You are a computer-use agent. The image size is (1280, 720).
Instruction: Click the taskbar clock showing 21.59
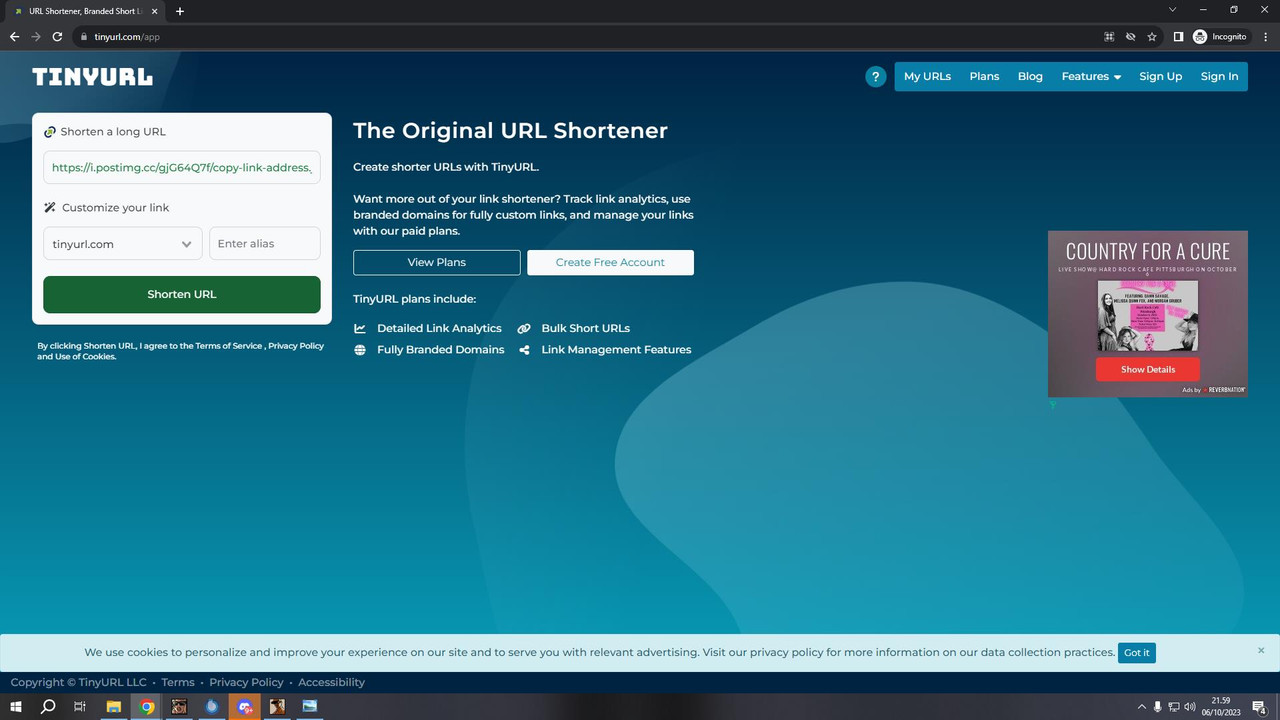point(1221,707)
